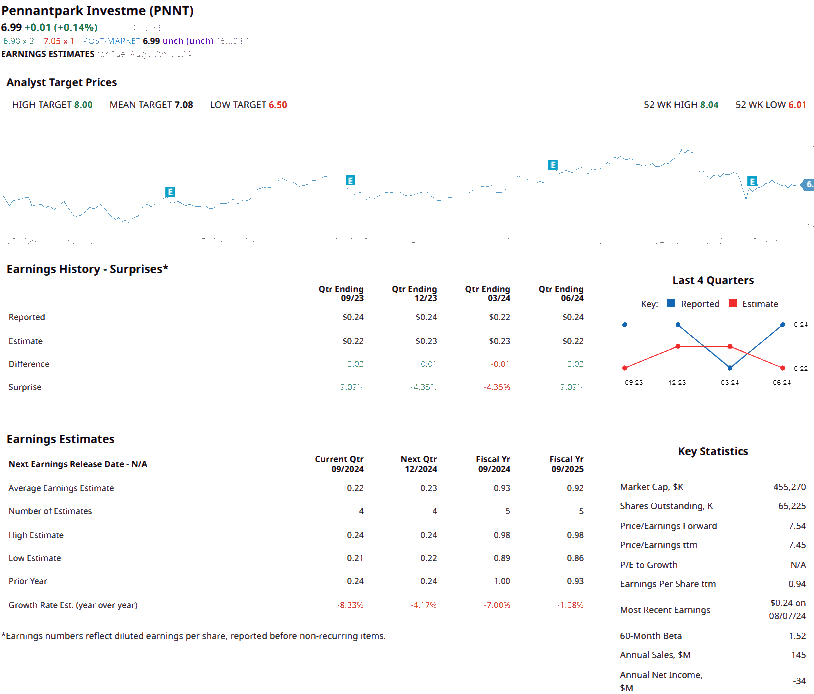814x694 pixels.
Task: Click the second earnings E marker from the left
Action: pyautogui.click(x=350, y=180)
